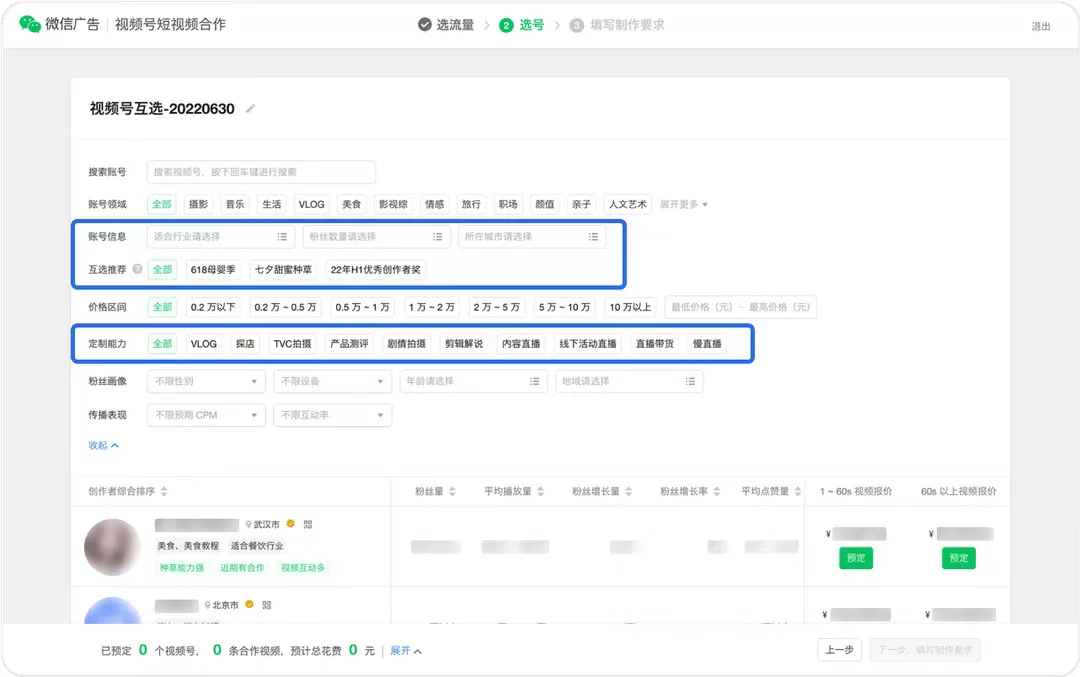Image resolution: width=1080 pixels, height=677 pixels.
Task: Click the sort arrows on 平均播放量 column
Action: 541,492
